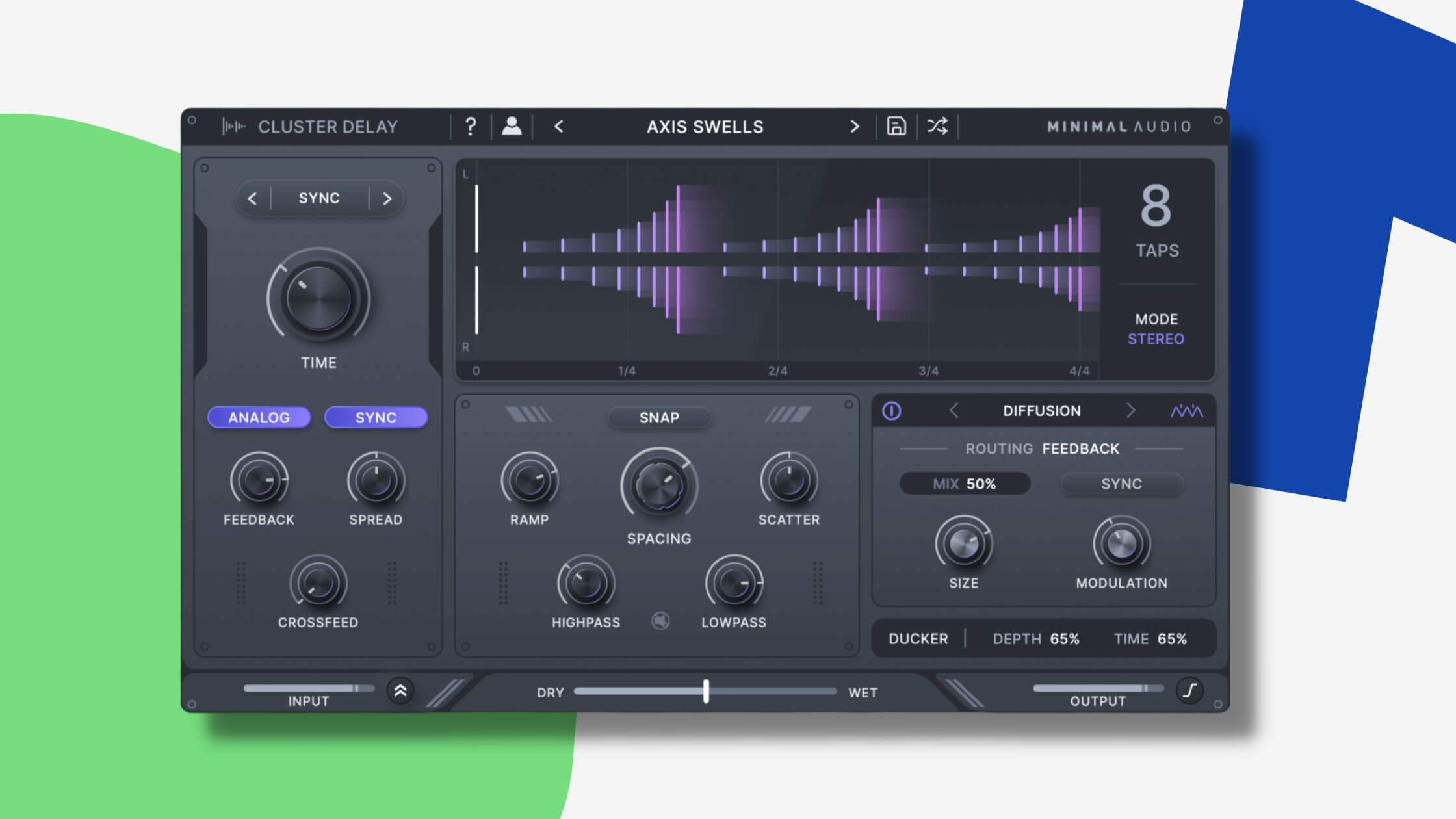Select the ascending ramp shape icon
Image resolution: width=1456 pixels, height=819 pixels.
788,414
